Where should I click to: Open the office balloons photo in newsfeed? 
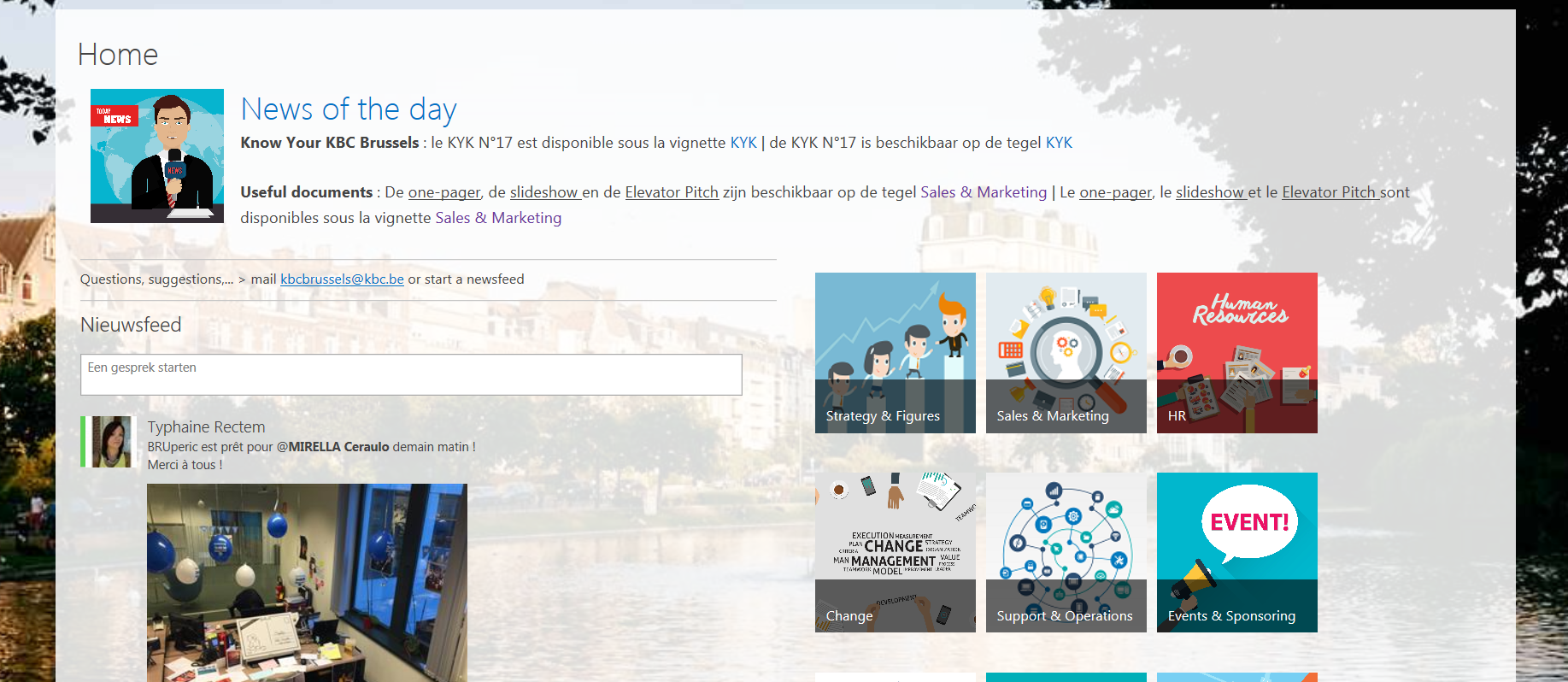point(307,582)
